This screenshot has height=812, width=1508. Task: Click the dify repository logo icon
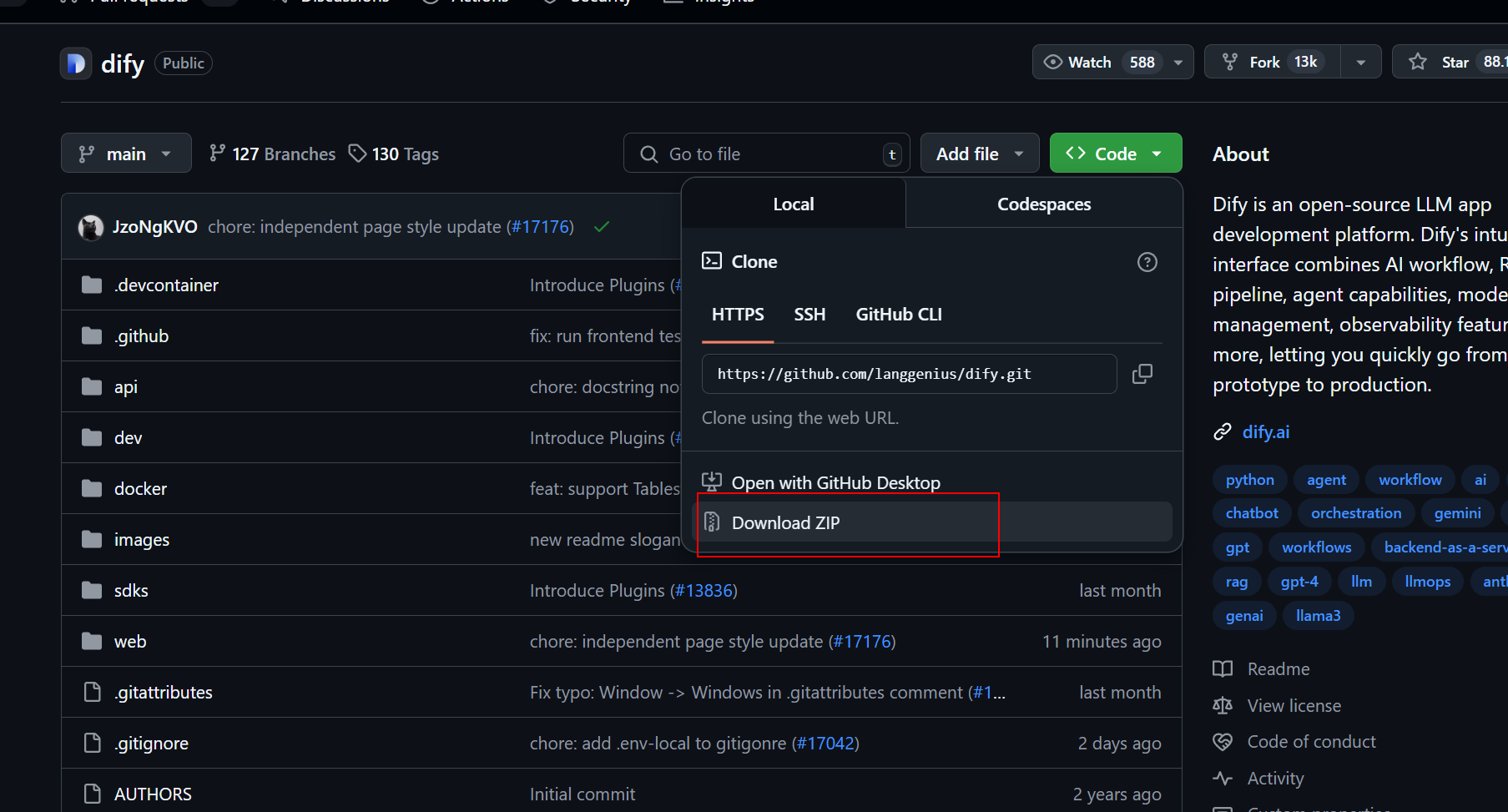pyautogui.click(x=76, y=63)
